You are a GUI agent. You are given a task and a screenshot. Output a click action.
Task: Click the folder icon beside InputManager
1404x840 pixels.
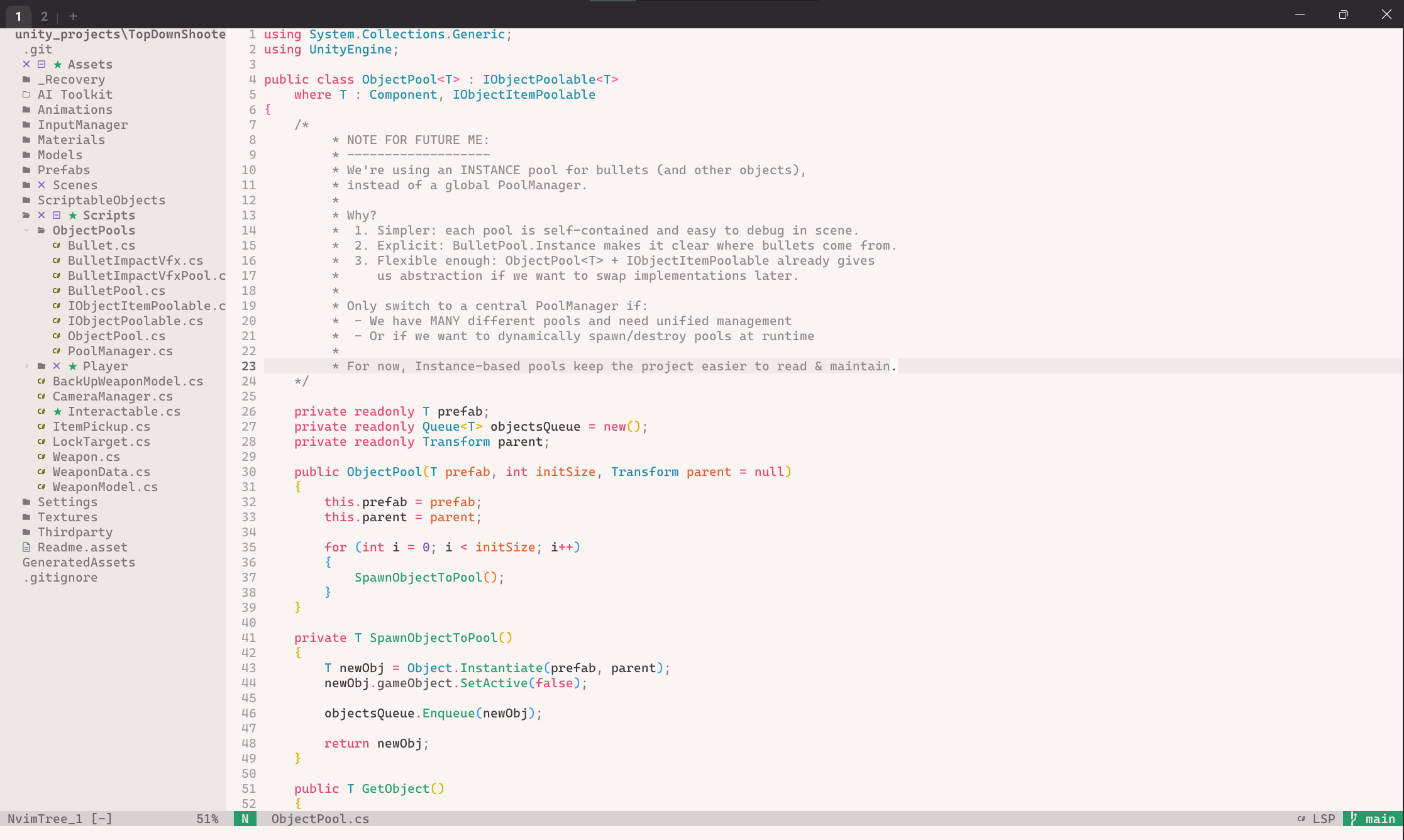(26, 125)
